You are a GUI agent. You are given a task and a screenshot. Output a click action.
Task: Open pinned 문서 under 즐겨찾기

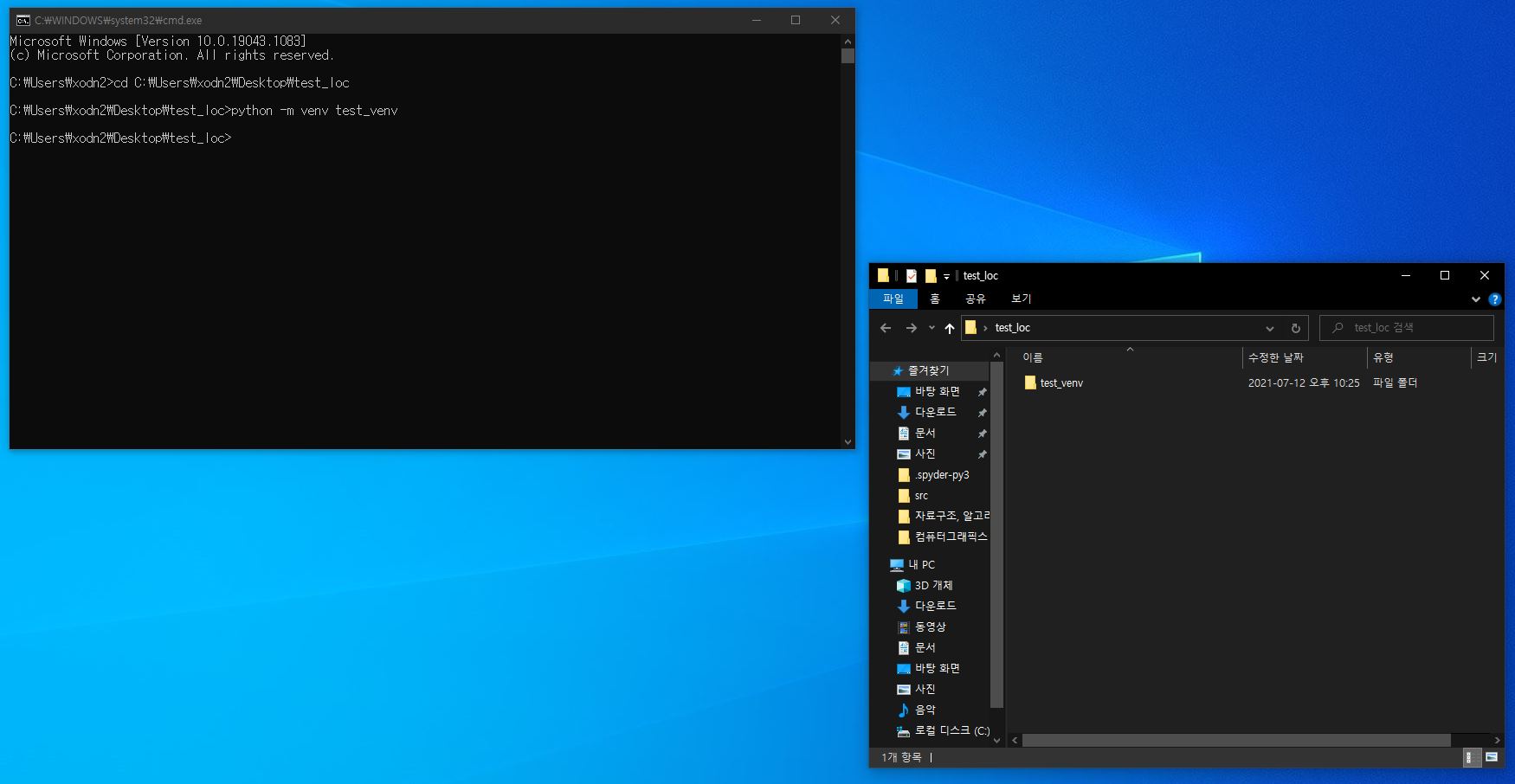925,433
